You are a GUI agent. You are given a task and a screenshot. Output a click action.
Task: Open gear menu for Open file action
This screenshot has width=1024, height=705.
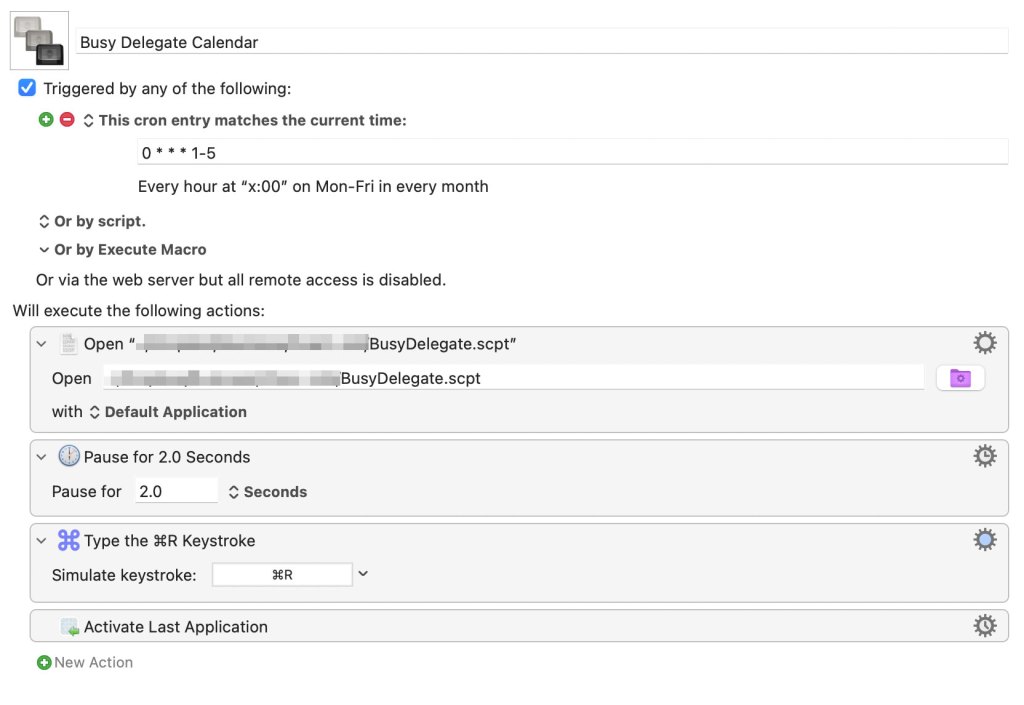985,344
